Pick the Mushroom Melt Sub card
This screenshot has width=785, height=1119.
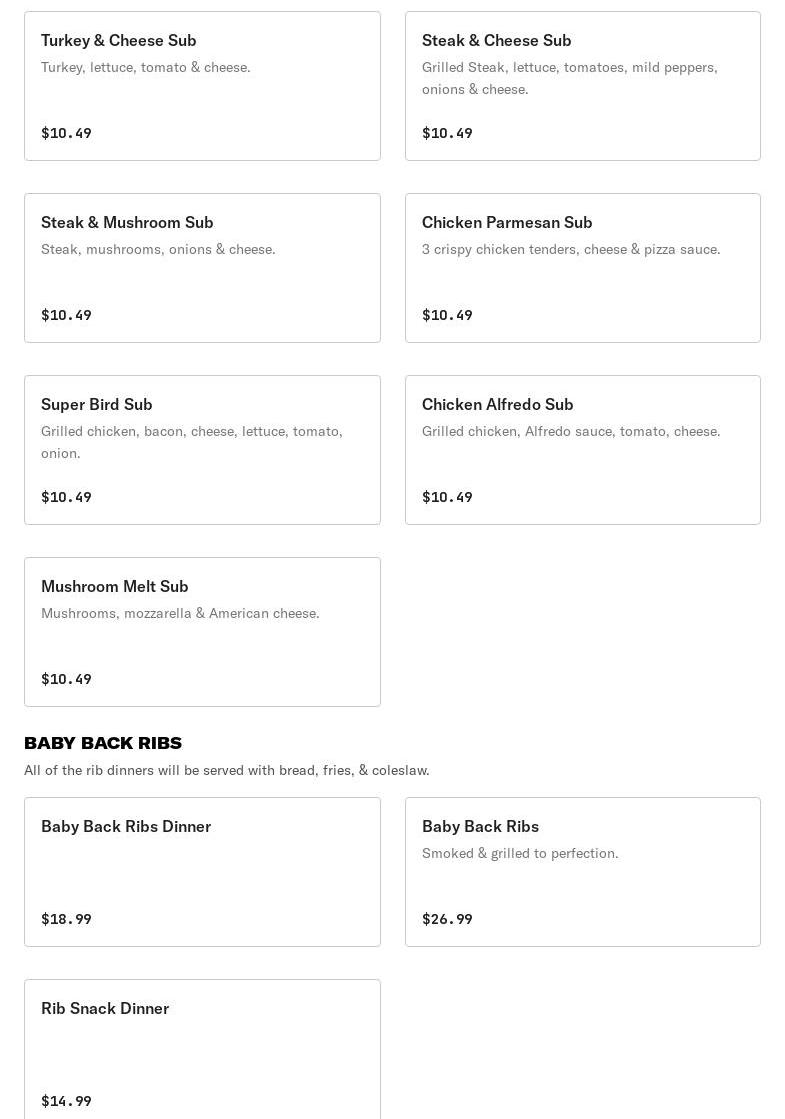[202, 632]
